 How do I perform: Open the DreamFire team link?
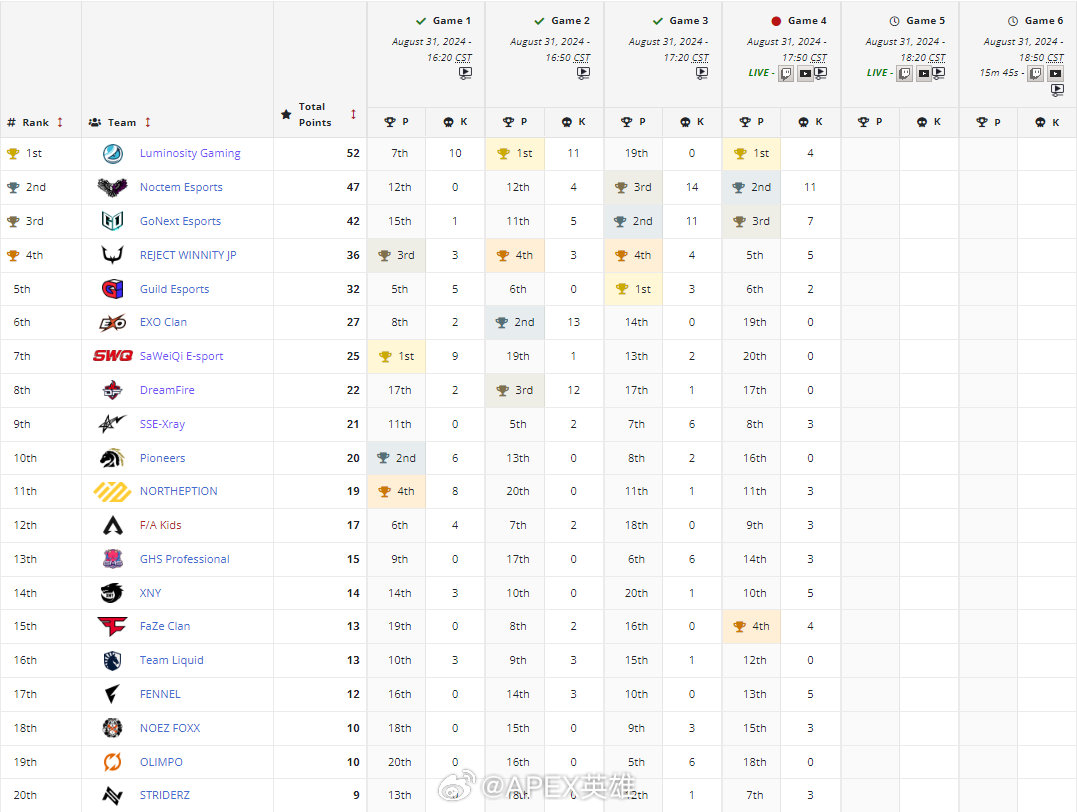pos(168,390)
